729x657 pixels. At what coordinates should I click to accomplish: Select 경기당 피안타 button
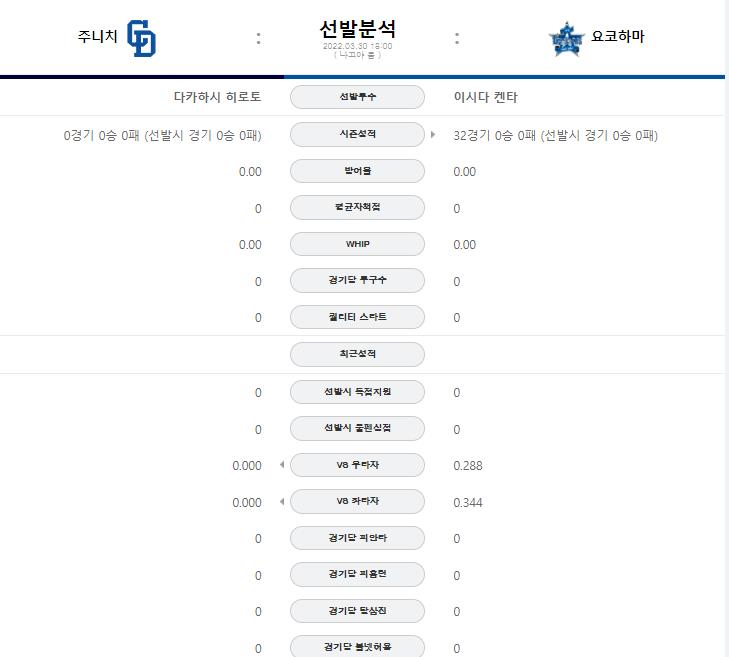pos(357,538)
